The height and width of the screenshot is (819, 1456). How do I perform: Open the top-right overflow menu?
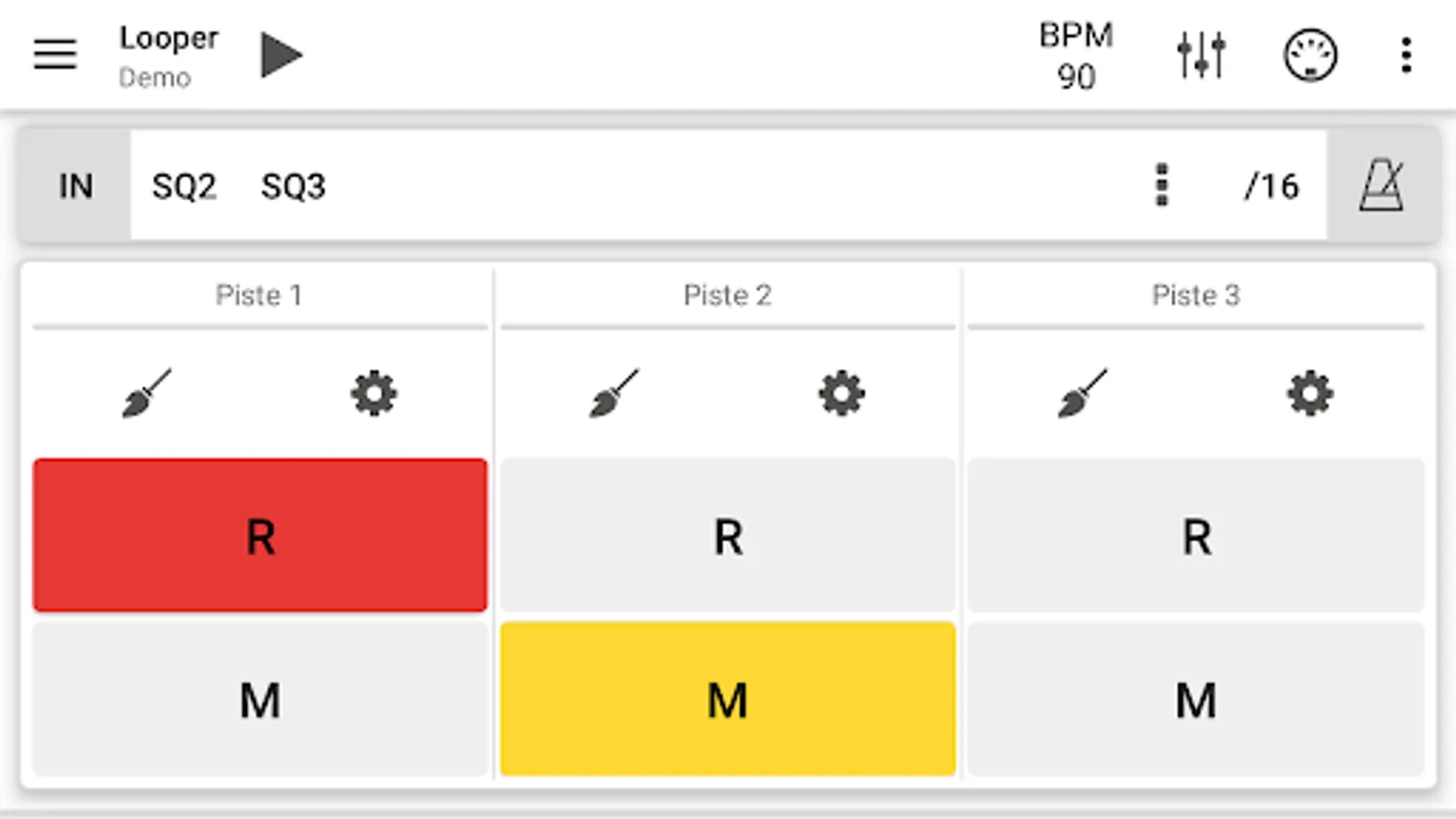(1406, 55)
